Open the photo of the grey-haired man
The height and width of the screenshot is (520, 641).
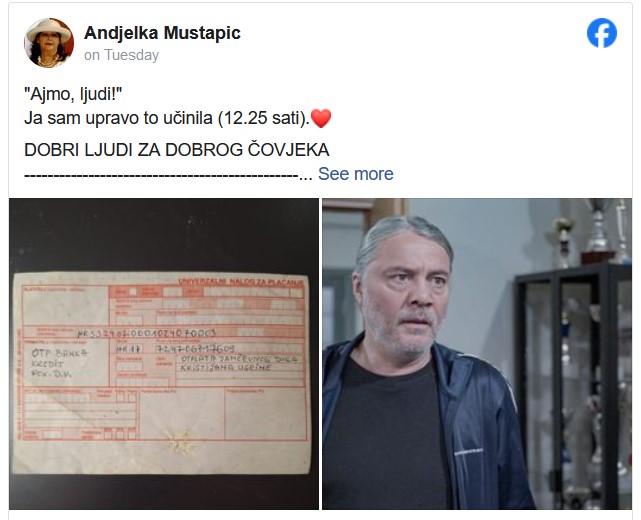coord(477,354)
